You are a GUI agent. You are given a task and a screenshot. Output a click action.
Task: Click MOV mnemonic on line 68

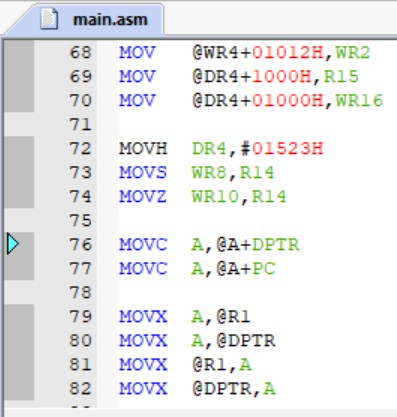[x=137, y=53]
